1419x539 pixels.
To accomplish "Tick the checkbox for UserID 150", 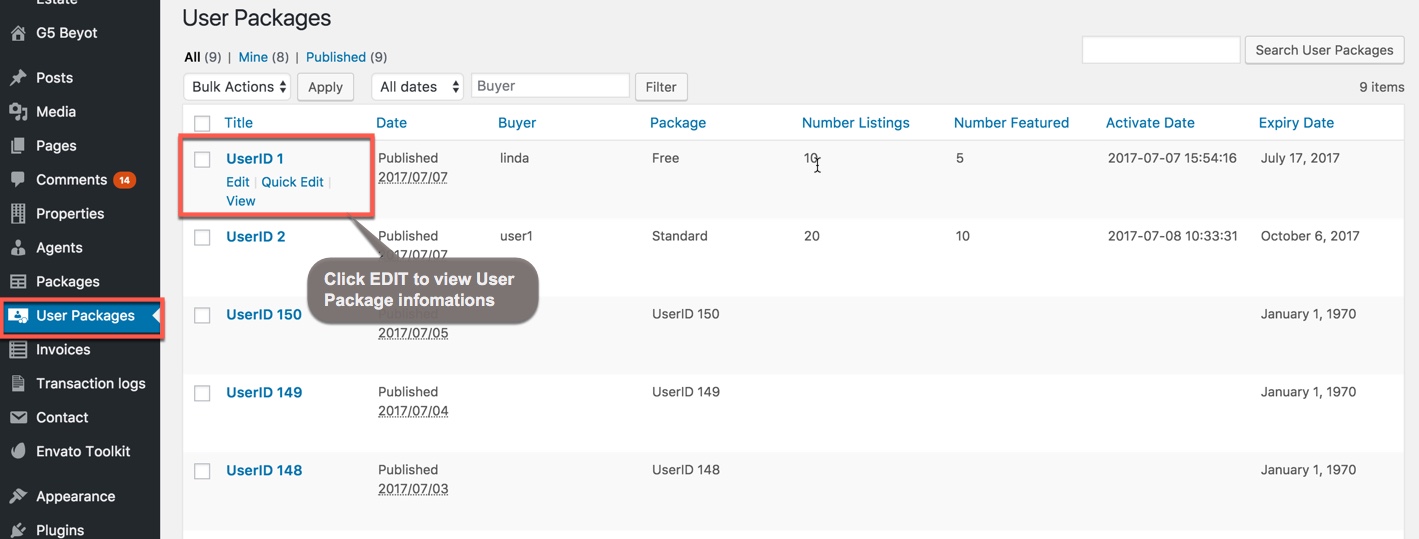I will click(202, 316).
